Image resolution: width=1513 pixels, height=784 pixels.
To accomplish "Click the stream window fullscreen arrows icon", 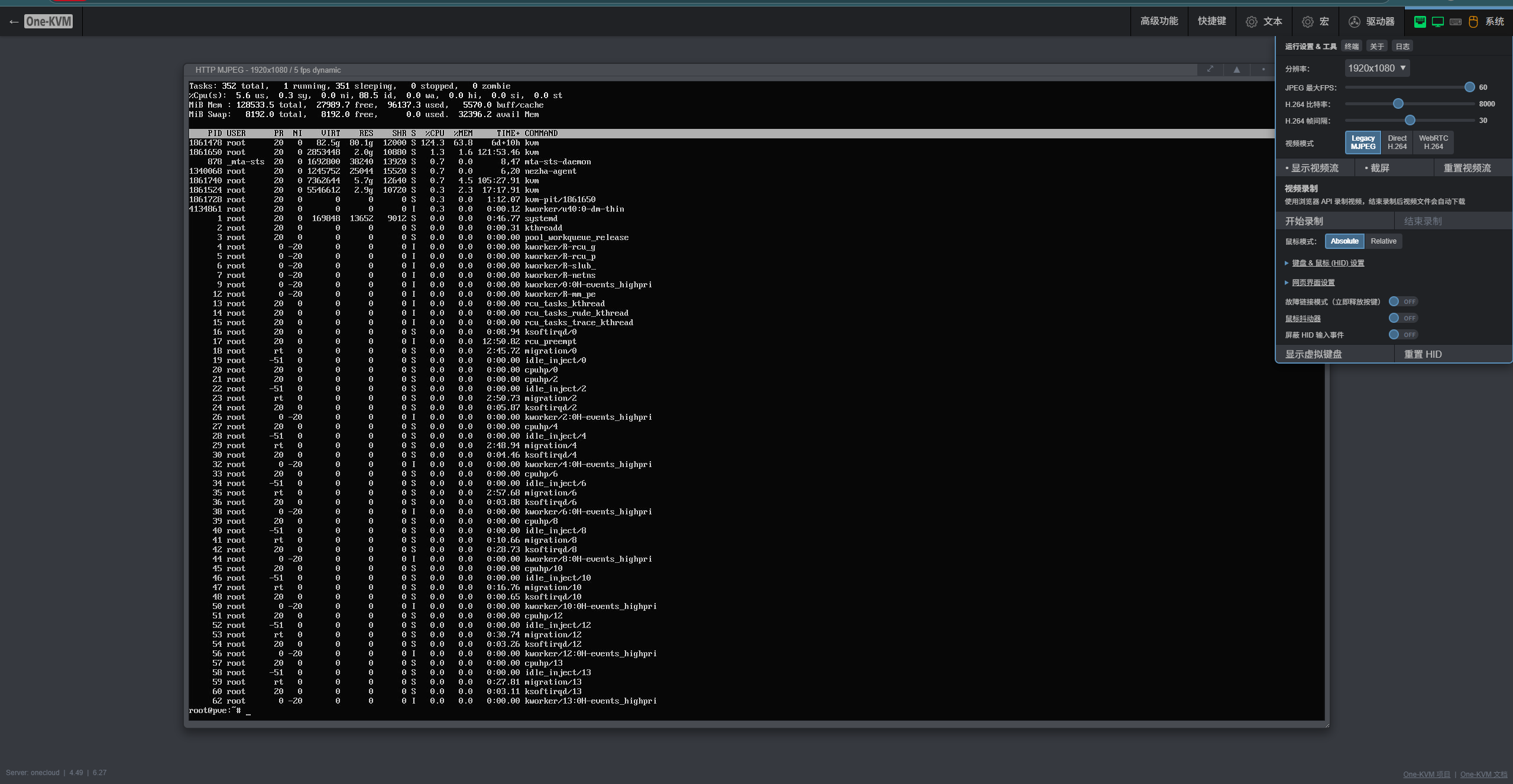I will [x=1210, y=69].
